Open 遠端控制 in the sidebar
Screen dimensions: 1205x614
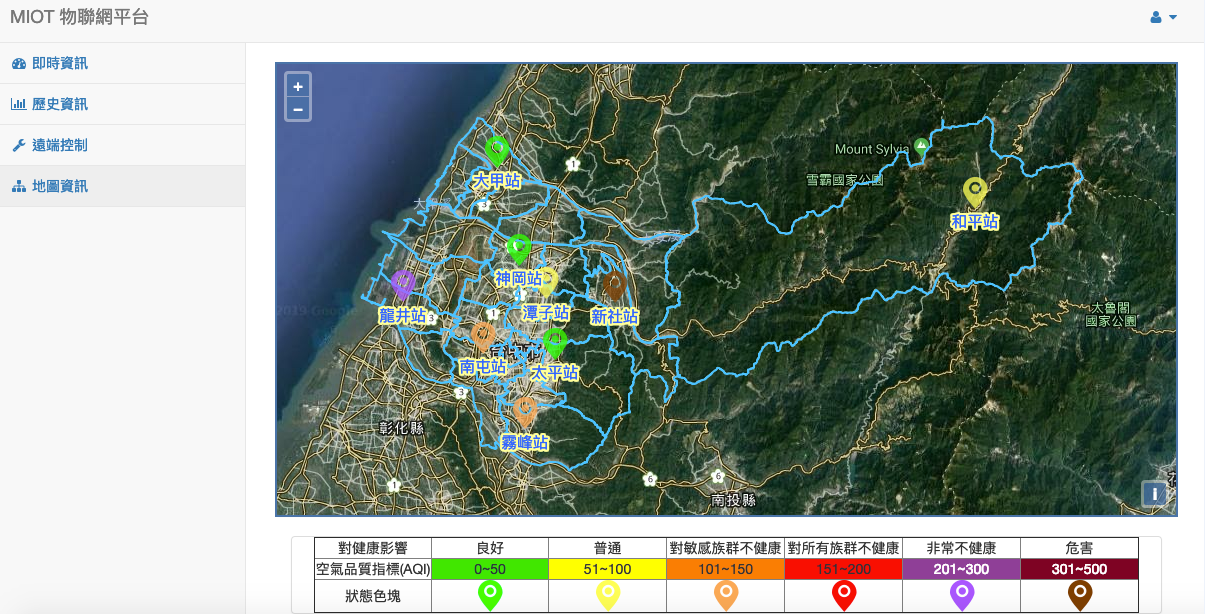coord(60,145)
